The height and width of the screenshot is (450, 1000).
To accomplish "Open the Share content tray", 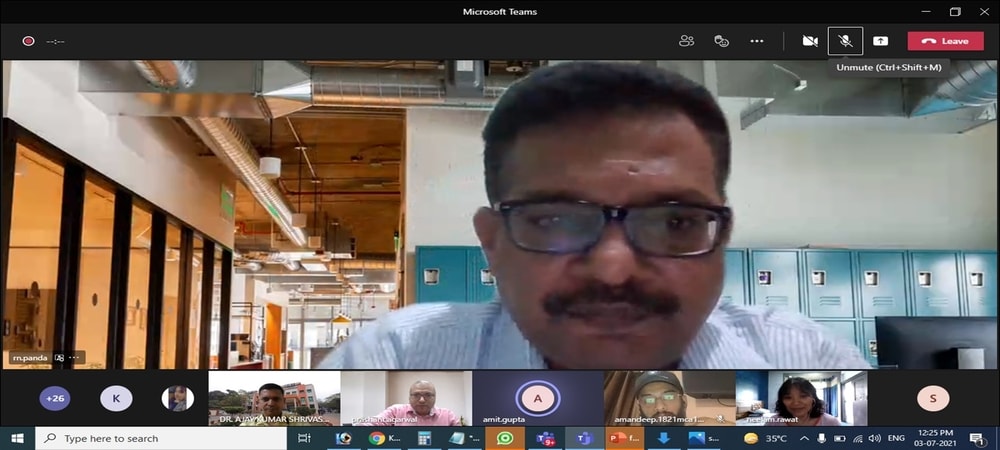I will click(x=880, y=41).
